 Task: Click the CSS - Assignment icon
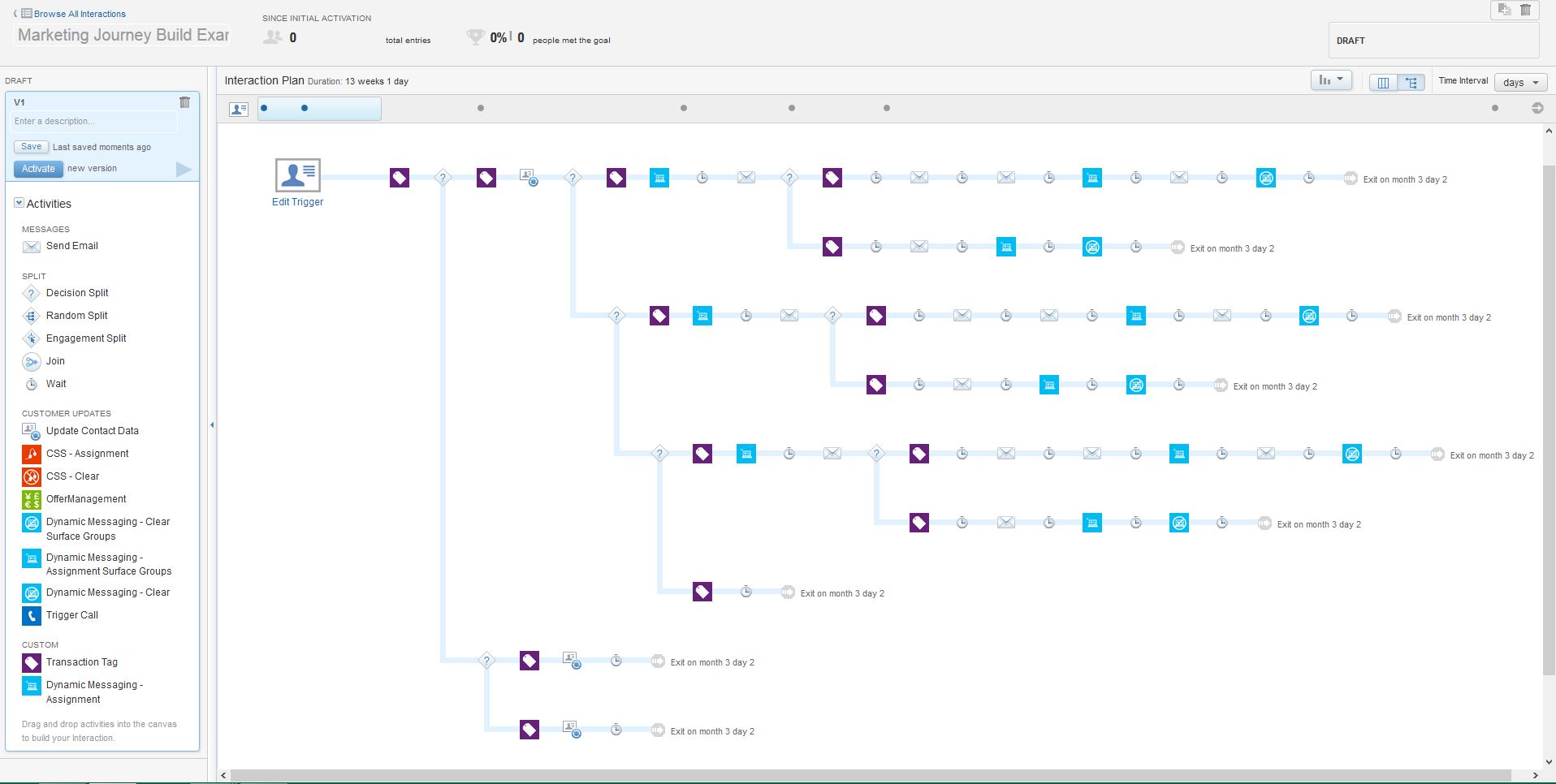[x=31, y=454]
